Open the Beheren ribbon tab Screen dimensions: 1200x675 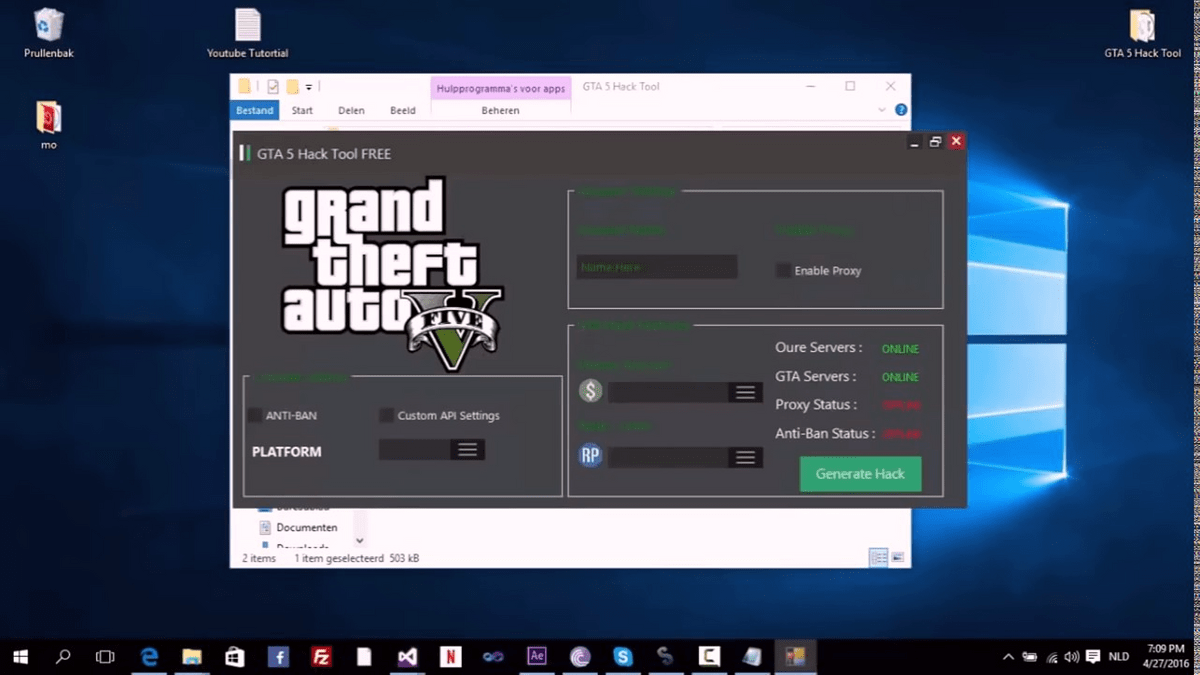500,110
